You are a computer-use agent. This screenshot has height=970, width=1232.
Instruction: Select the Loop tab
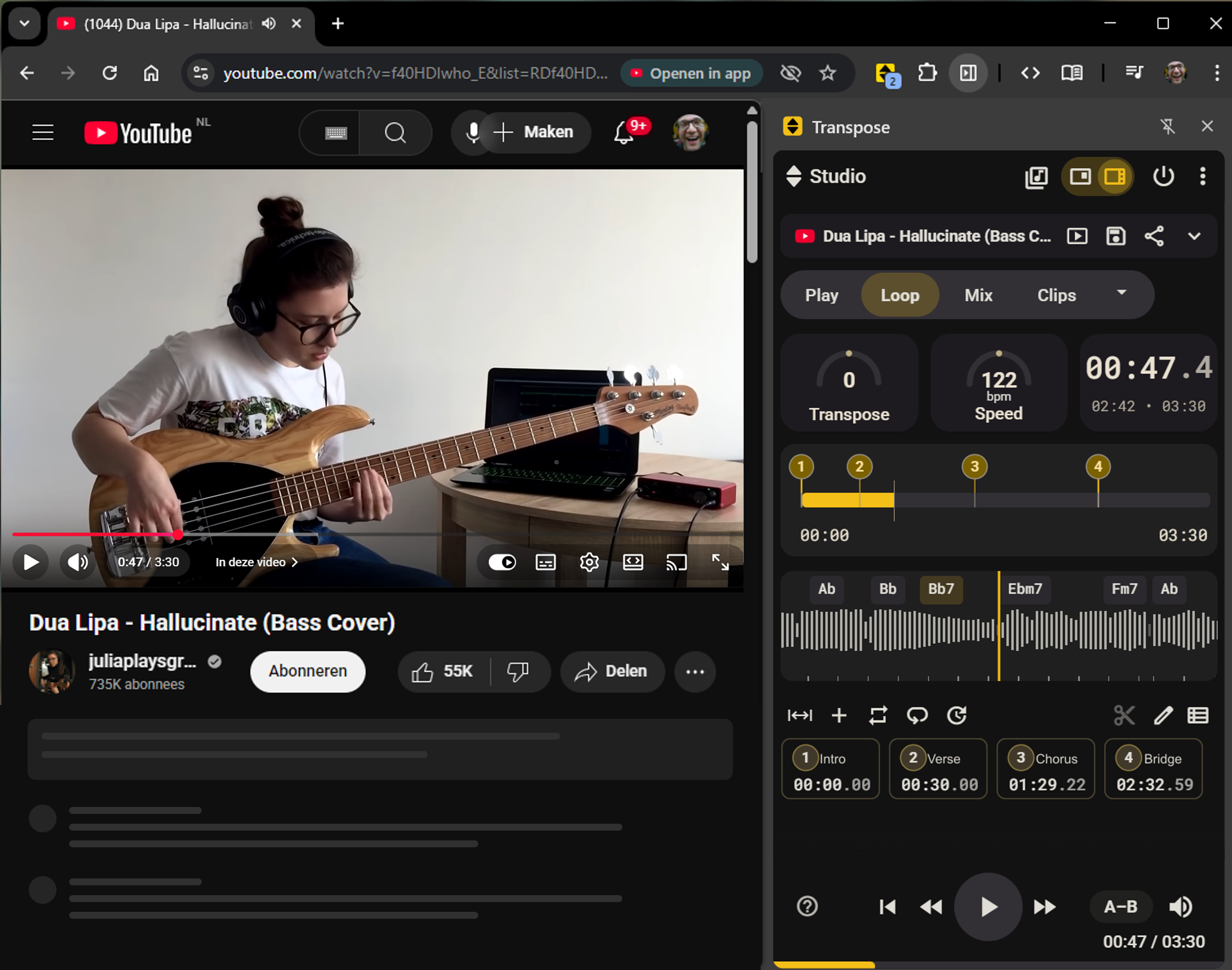[x=900, y=295]
